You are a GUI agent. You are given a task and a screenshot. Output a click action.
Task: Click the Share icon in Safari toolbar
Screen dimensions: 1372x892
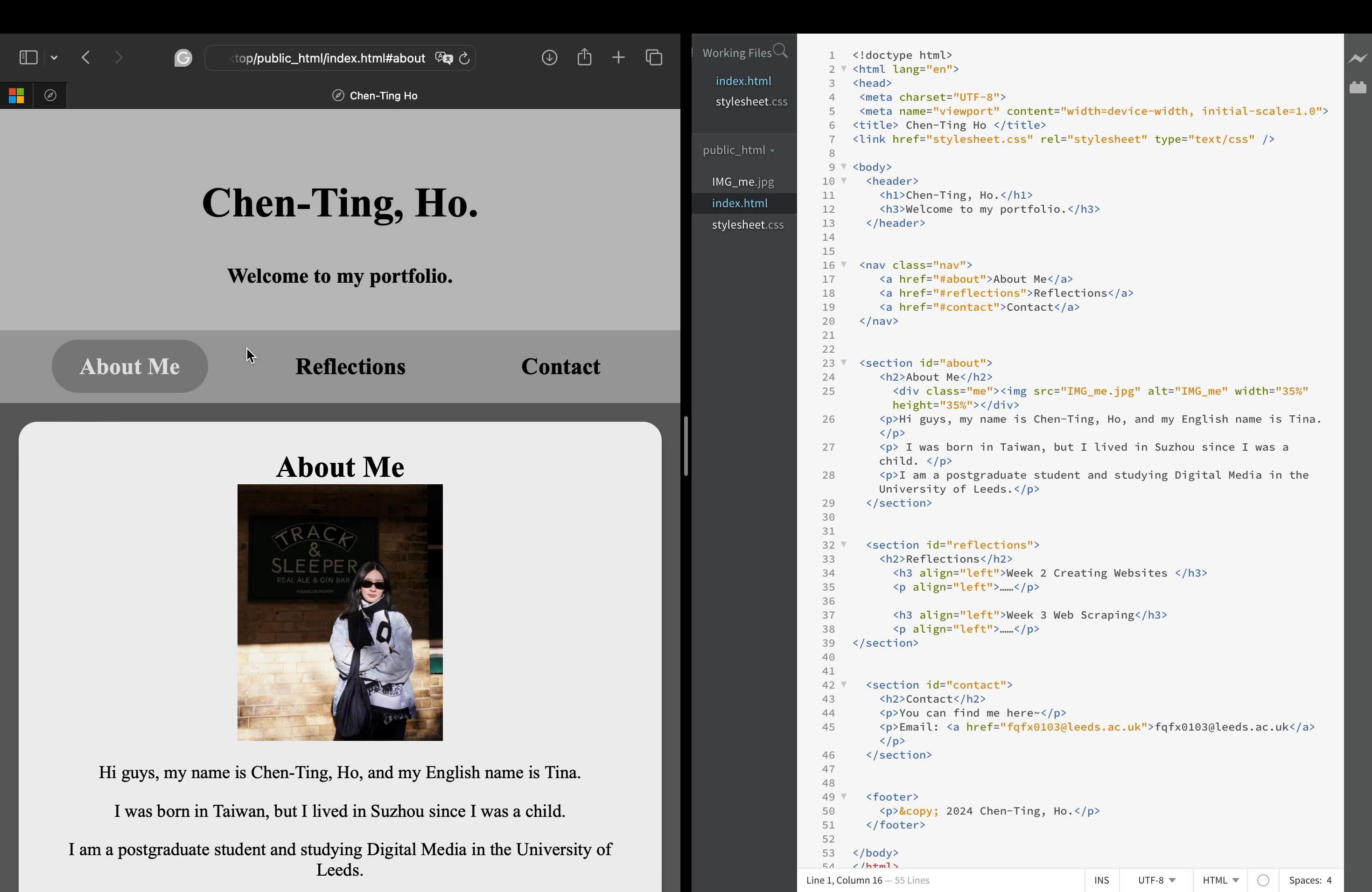584,57
